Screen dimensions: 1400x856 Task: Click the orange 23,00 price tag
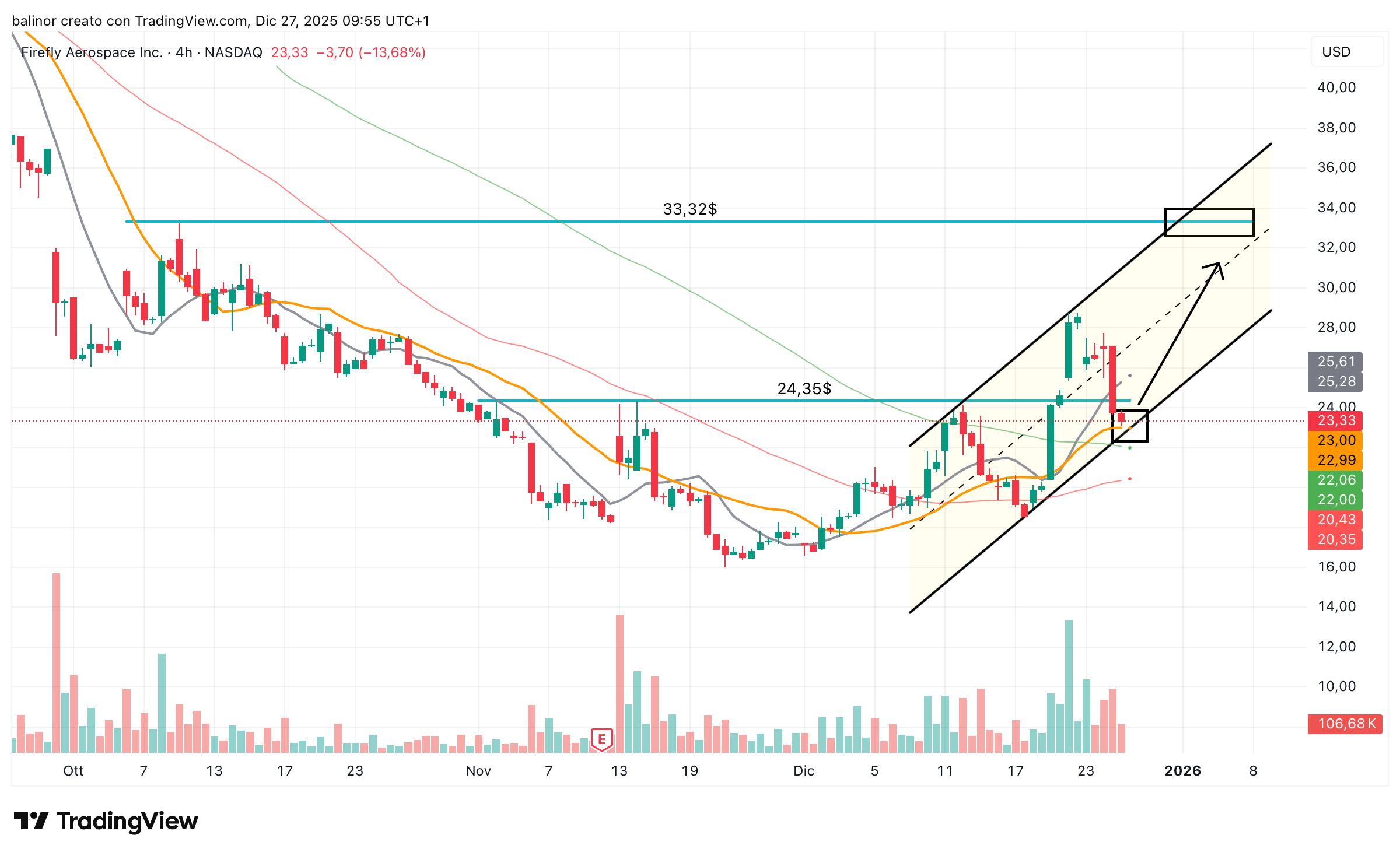click(1336, 440)
